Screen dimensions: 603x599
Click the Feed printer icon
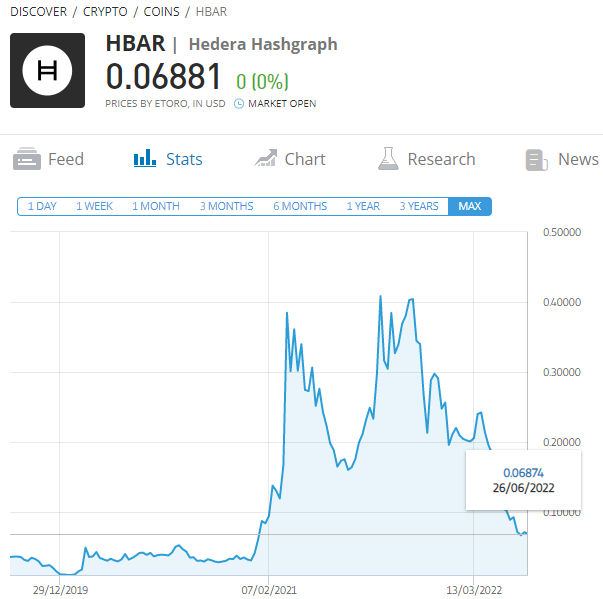(x=27, y=158)
